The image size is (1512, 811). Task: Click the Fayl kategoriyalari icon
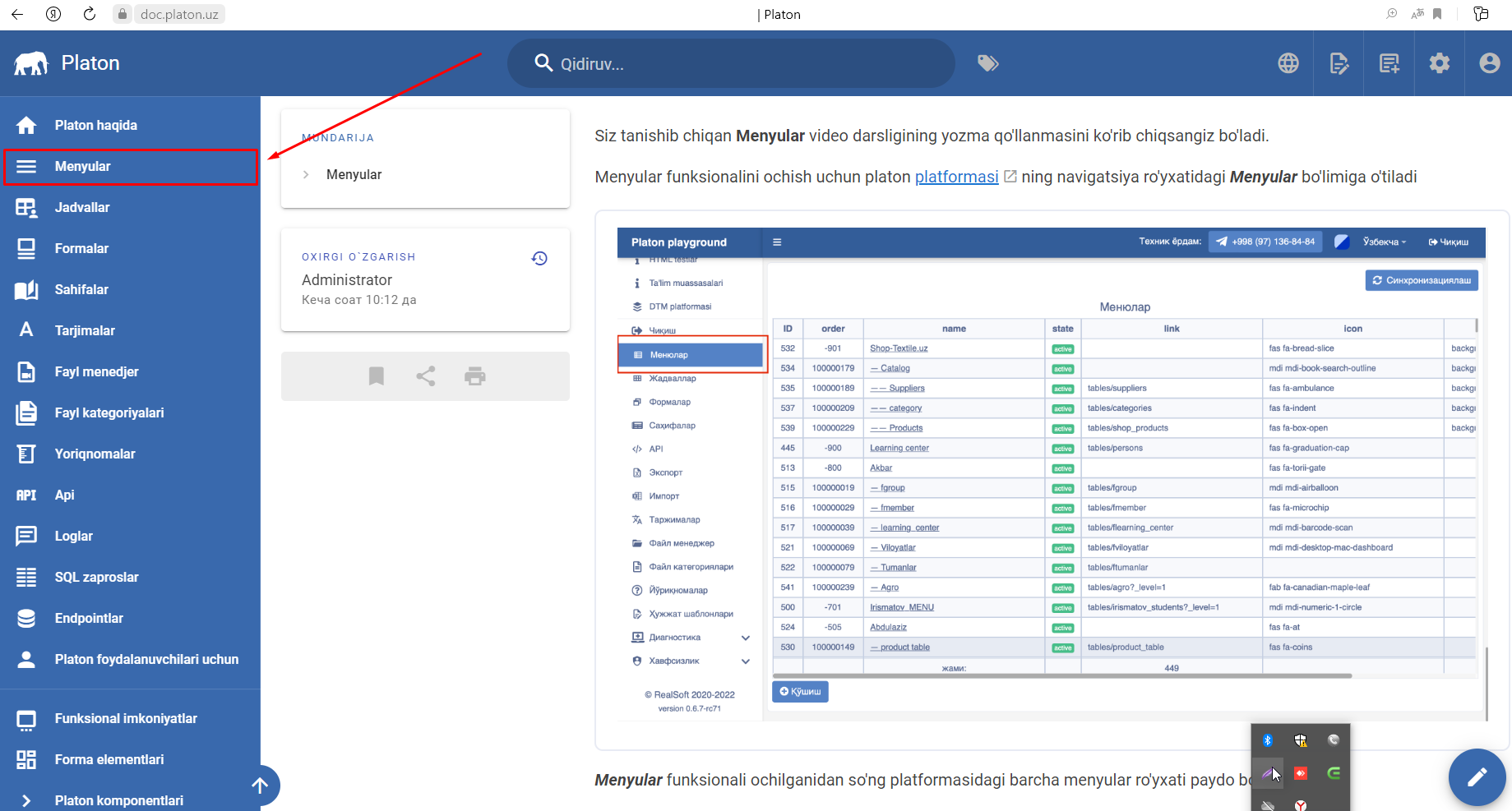click(26, 412)
